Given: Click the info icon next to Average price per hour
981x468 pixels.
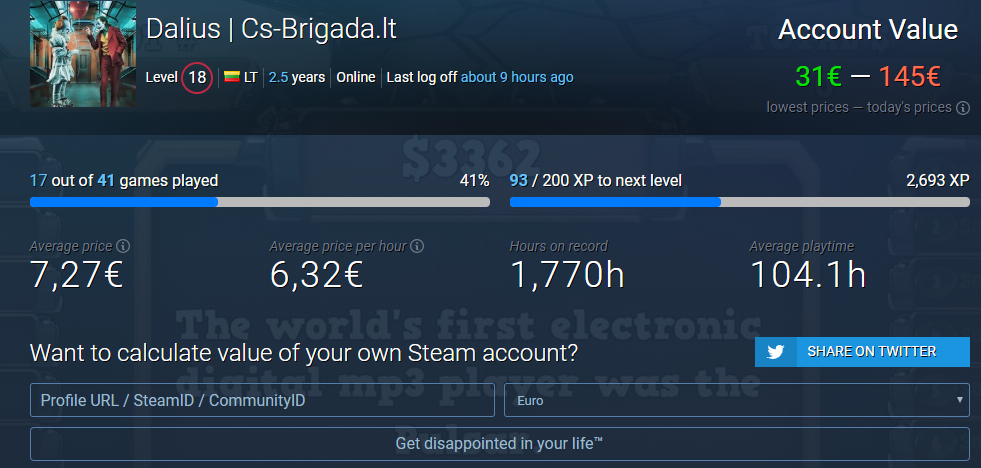Looking at the screenshot, I should coord(418,246).
